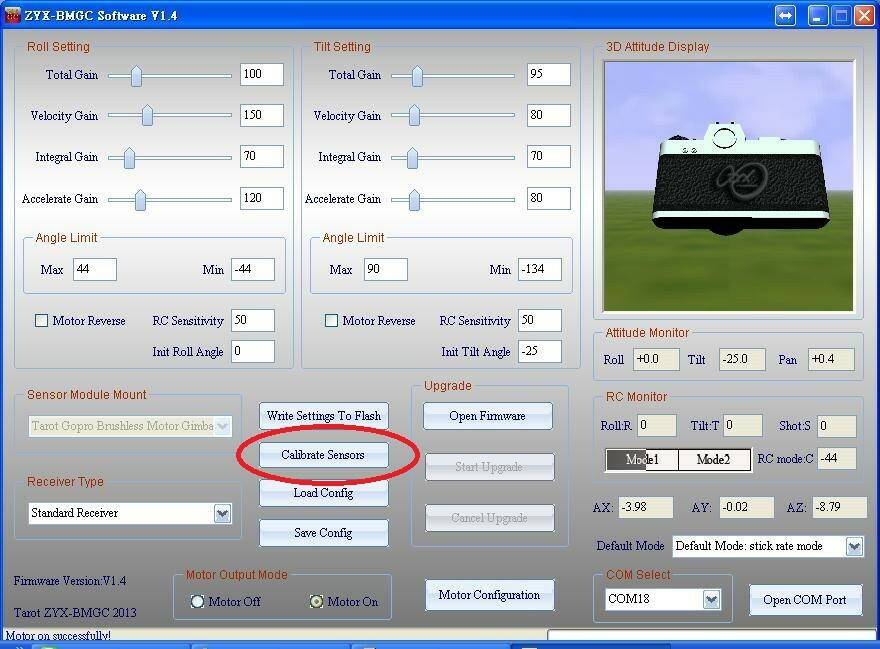Viewport: 880px width, 649px height.
Task: Click Attitude Monitor Roll value +0.0
Action: click(x=656, y=359)
